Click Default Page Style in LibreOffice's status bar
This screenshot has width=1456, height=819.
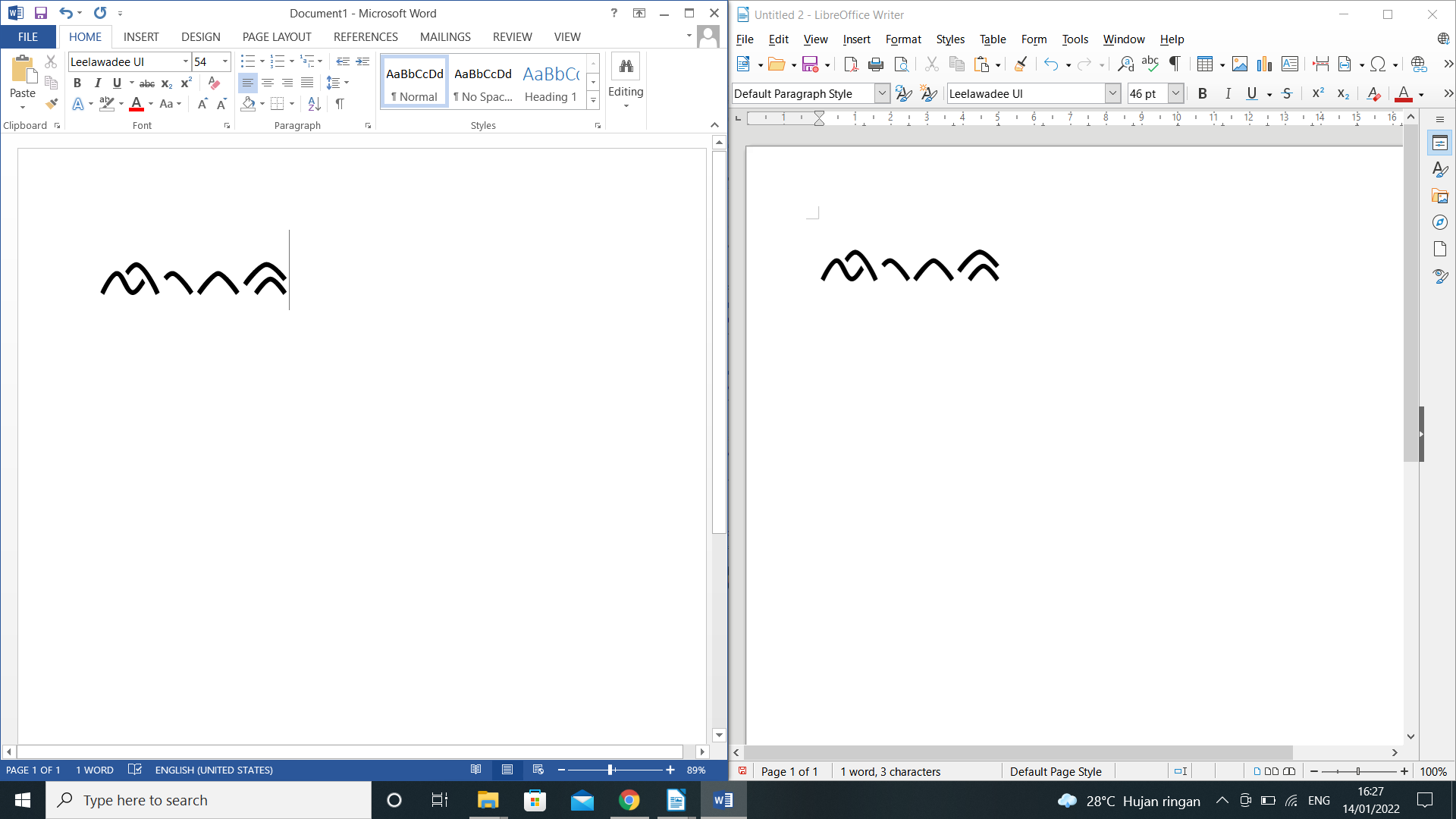1056,771
